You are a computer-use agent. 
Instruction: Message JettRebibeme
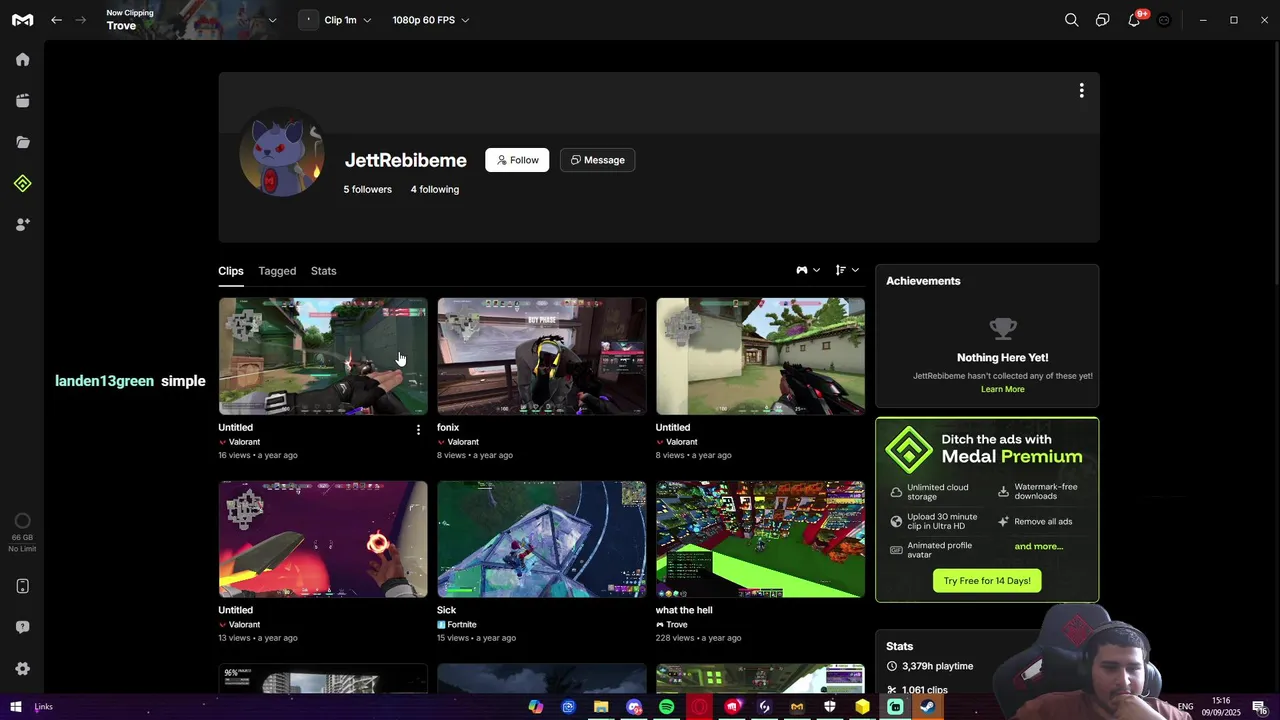[x=597, y=160]
